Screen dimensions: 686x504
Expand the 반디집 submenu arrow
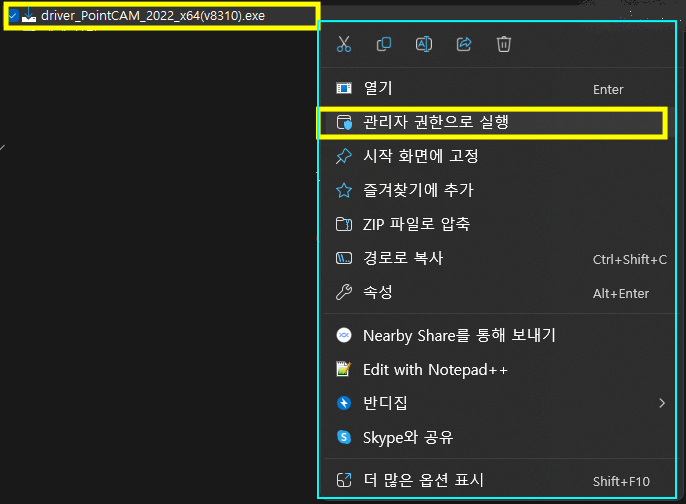click(x=662, y=403)
